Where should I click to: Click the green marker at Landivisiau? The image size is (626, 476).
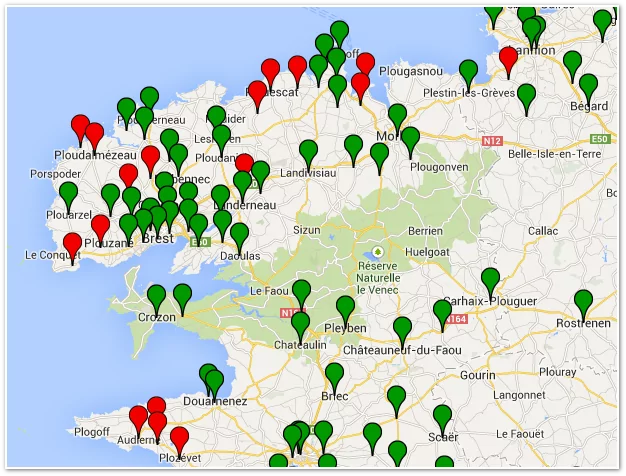(308, 156)
